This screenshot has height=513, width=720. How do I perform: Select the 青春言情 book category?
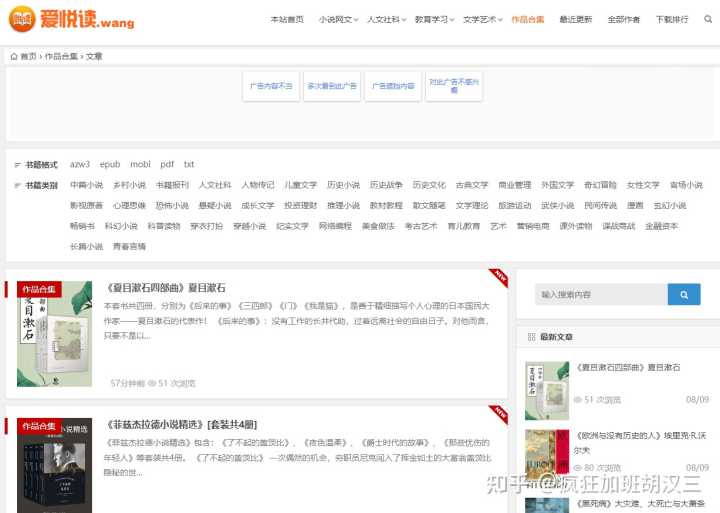point(129,247)
